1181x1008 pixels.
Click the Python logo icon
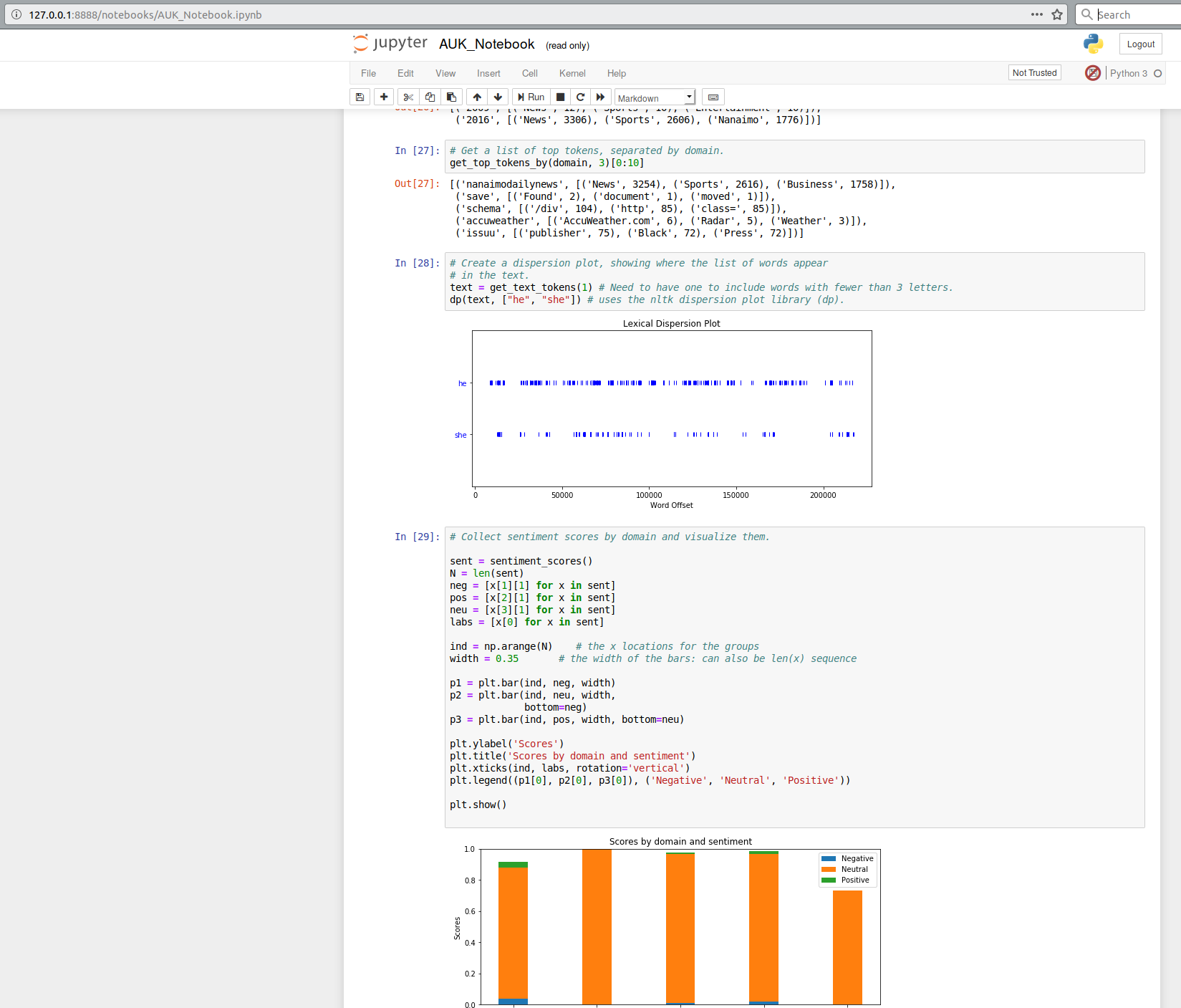(1093, 44)
